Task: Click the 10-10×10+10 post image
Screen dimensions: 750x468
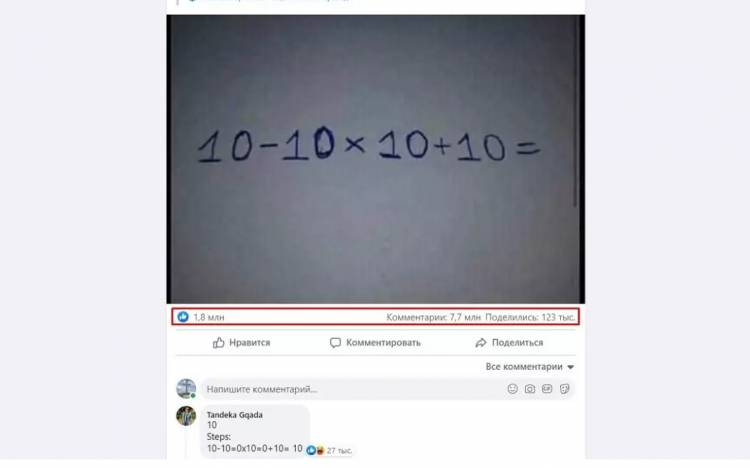Action: coord(375,159)
